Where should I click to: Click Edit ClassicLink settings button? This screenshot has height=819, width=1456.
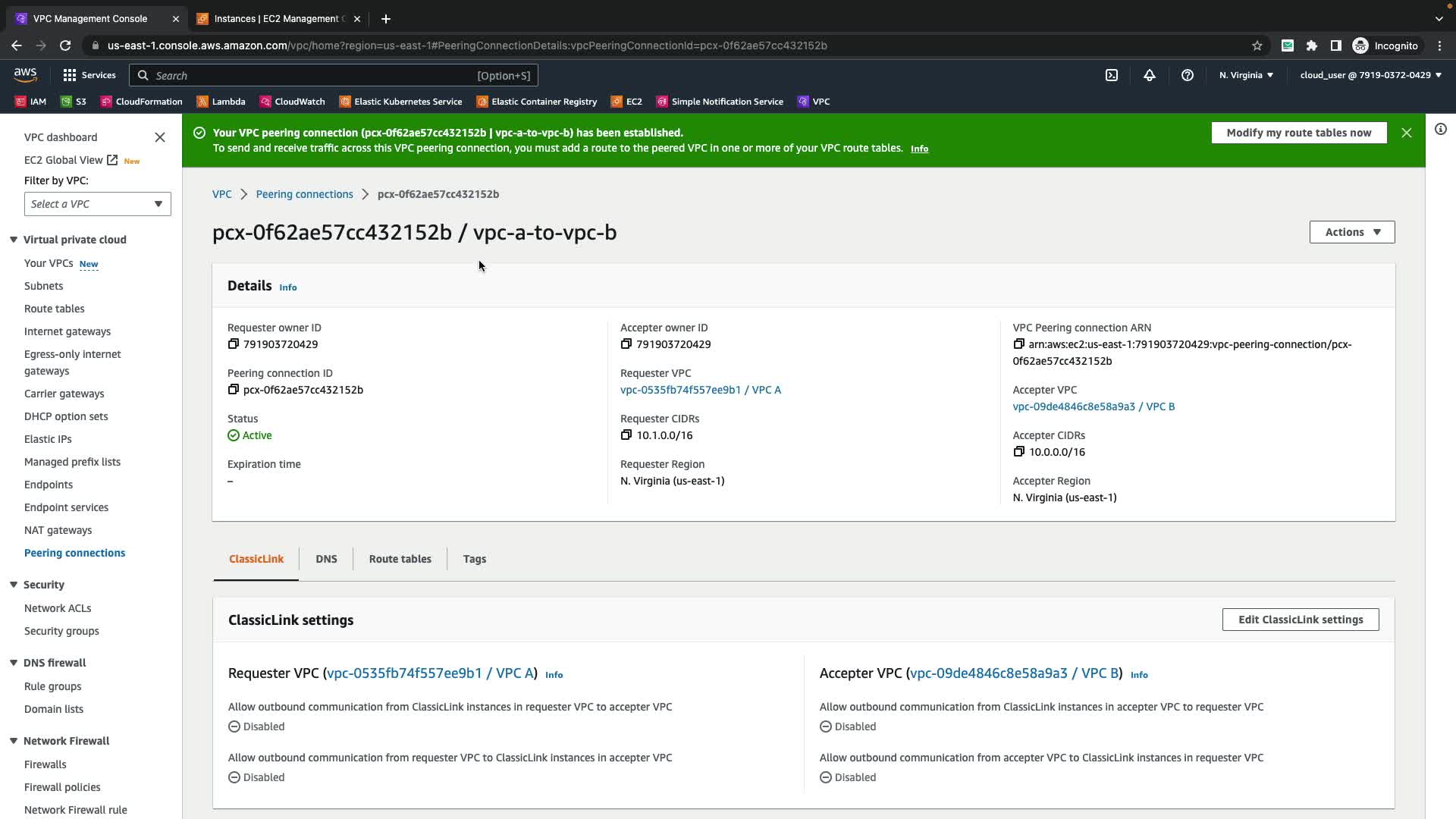point(1300,620)
